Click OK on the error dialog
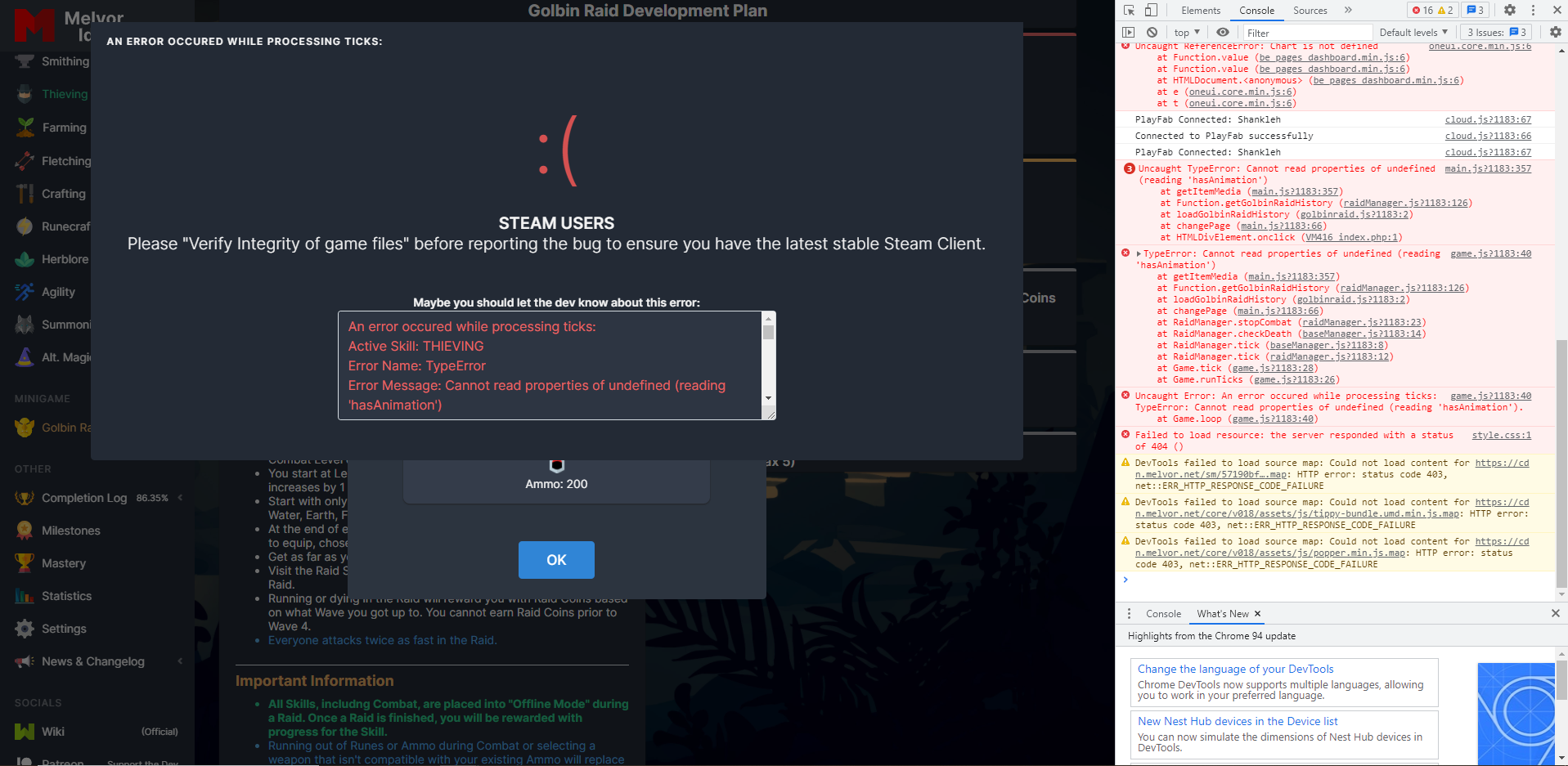The height and width of the screenshot is (766, 1568). pos(556,560)
